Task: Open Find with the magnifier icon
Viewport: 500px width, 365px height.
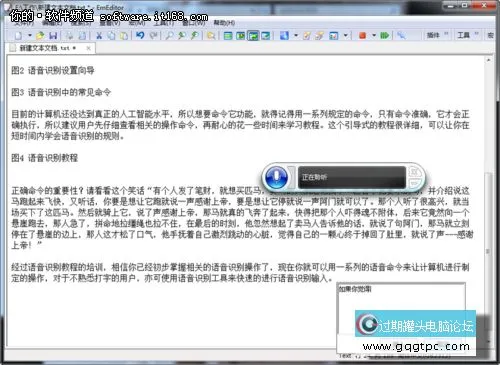Action: tap(170, 35)
